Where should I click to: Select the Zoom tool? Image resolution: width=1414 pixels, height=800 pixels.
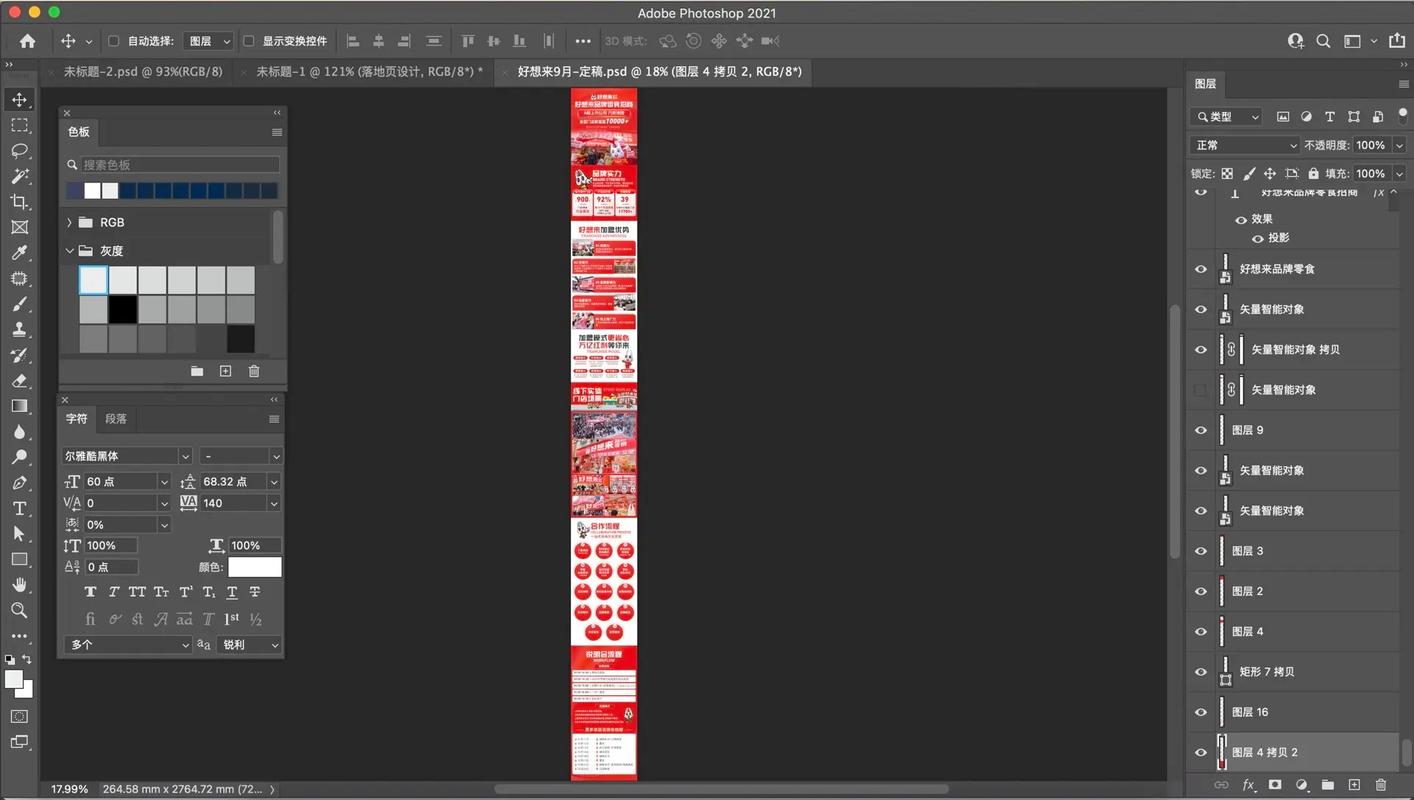coord(19,610)
